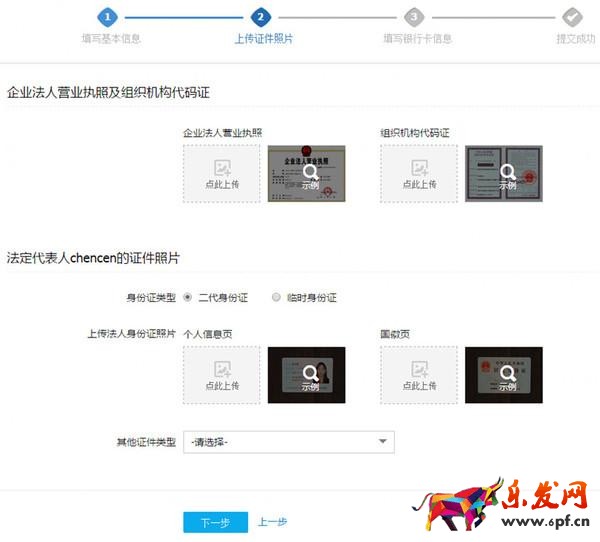Open the 其他证件类型 dropdown
Screen dimensions: 600x542
point(288,442)
